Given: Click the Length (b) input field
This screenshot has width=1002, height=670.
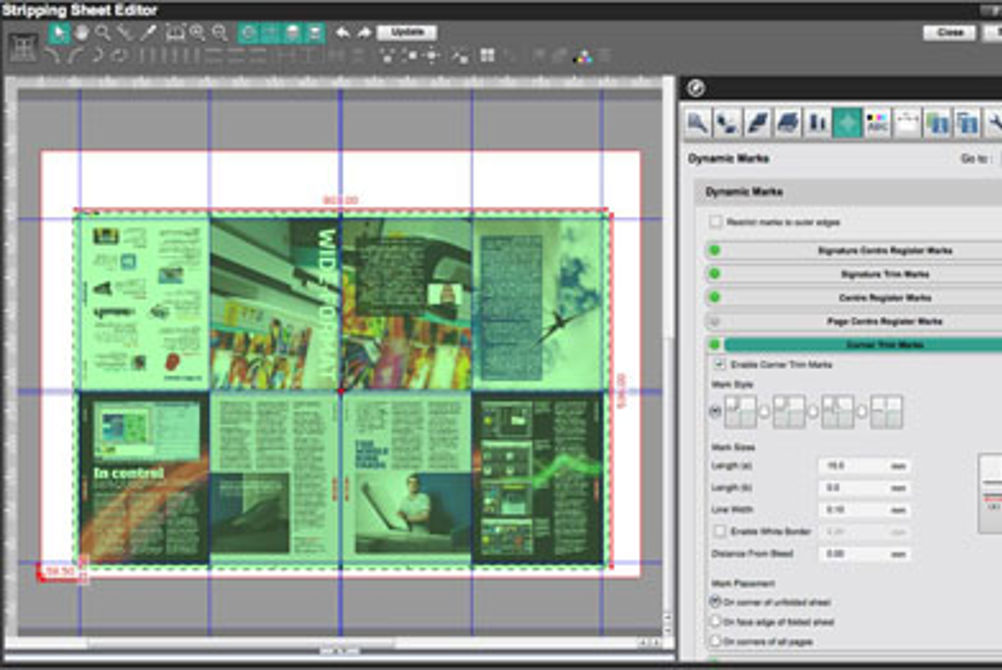Looking at the screenshot, I should click(x=863, y=488).
